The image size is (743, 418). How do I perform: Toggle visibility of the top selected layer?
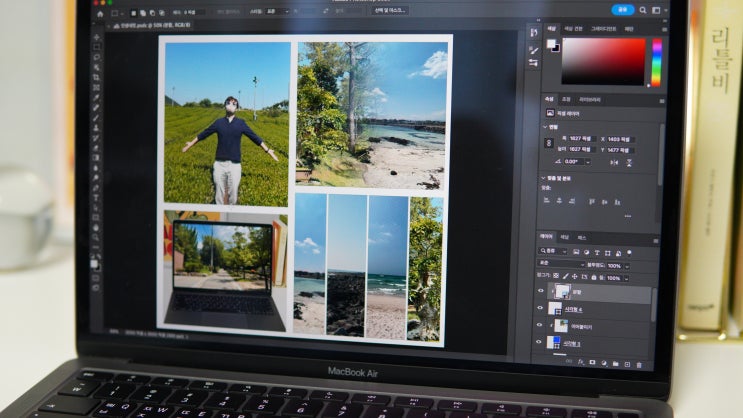click(x=541, y=291)
